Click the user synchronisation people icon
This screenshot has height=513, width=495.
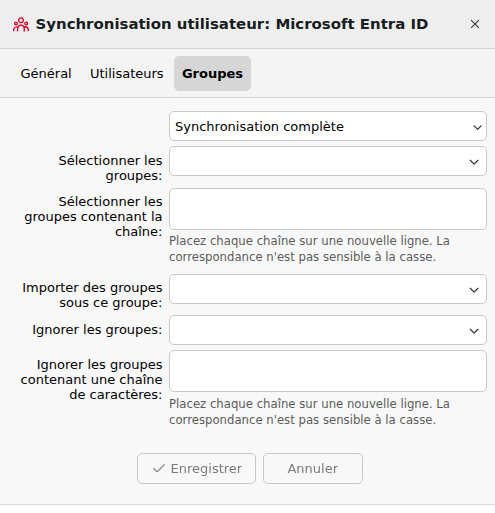(x=21, y=25)
